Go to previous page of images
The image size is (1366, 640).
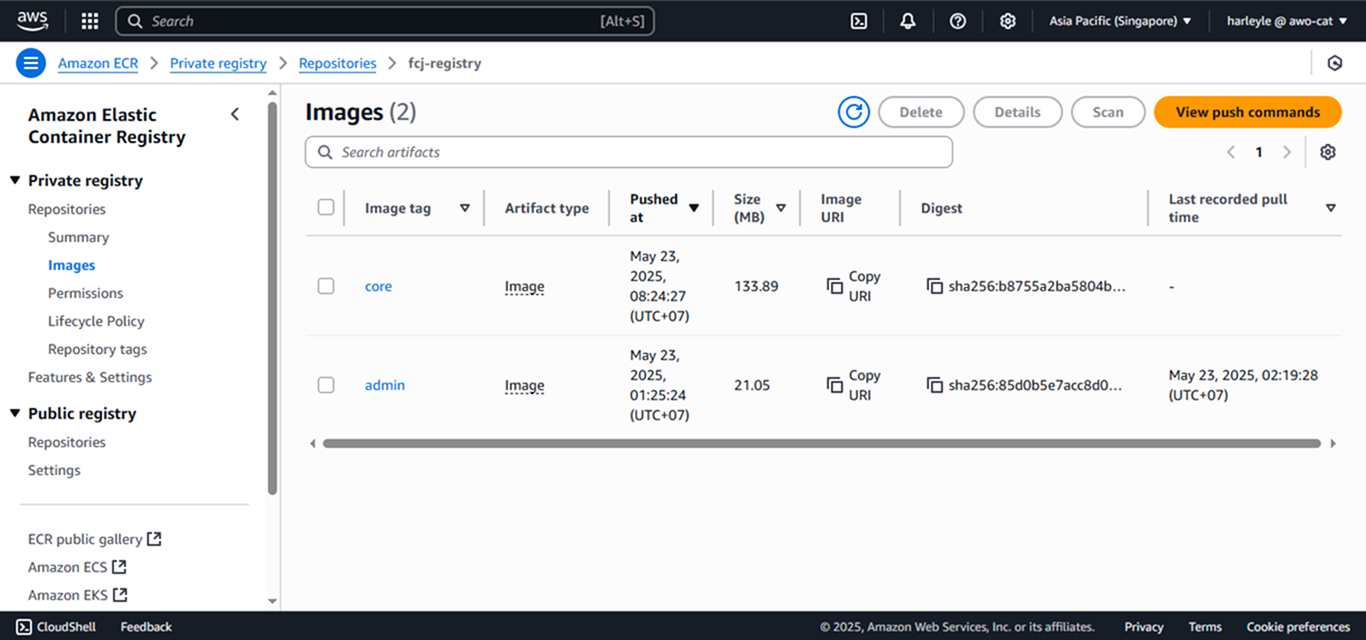1231,152
